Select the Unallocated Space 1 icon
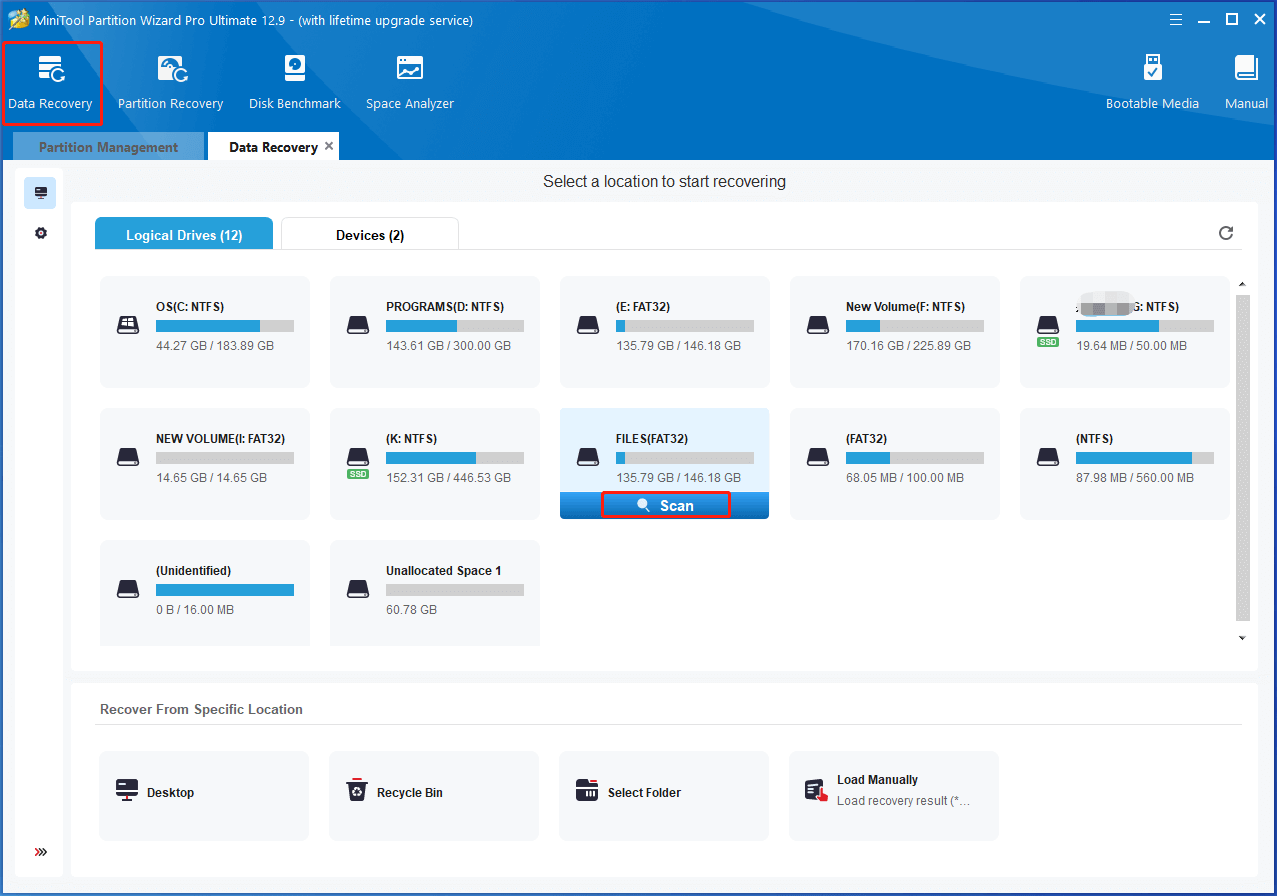This screenshot has width=1277, height=896. tap(358, 589)
